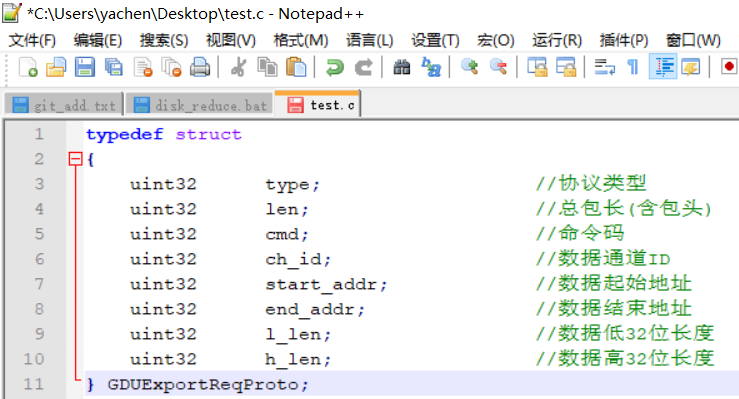Image resolution: width=739 pixels, height=399 pixels.
Task: Open Find with the binoculars icon
Action: tap(402, 67)
